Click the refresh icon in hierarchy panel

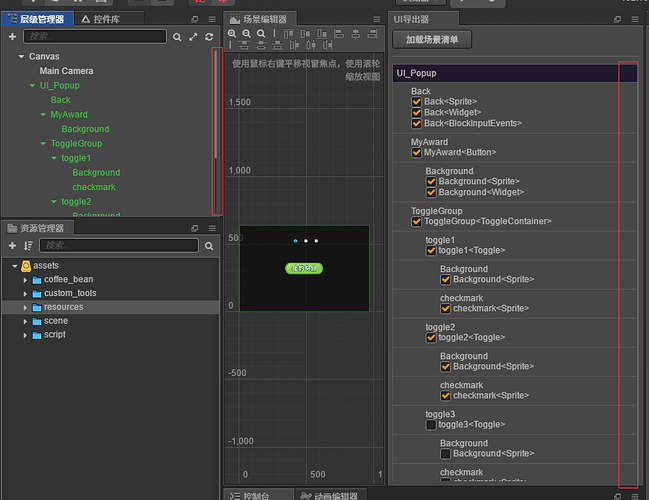coord(208,37)
